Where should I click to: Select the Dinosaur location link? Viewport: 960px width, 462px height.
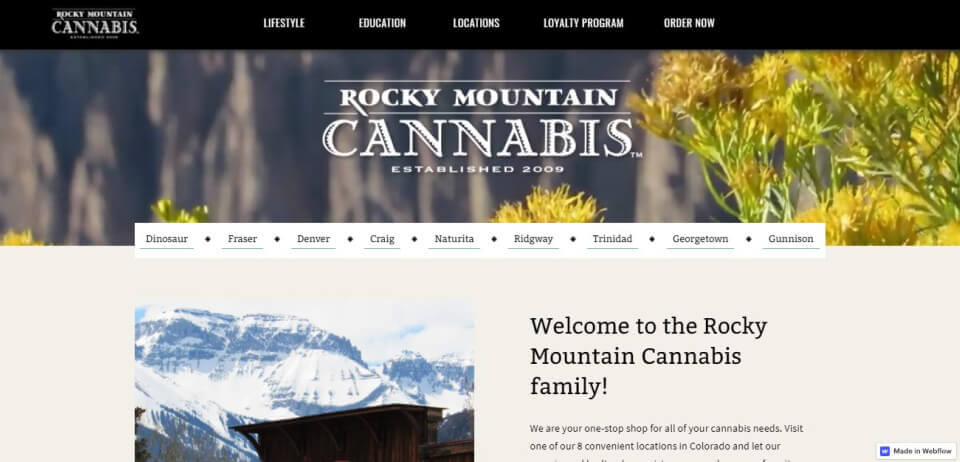tap(167, 239)
